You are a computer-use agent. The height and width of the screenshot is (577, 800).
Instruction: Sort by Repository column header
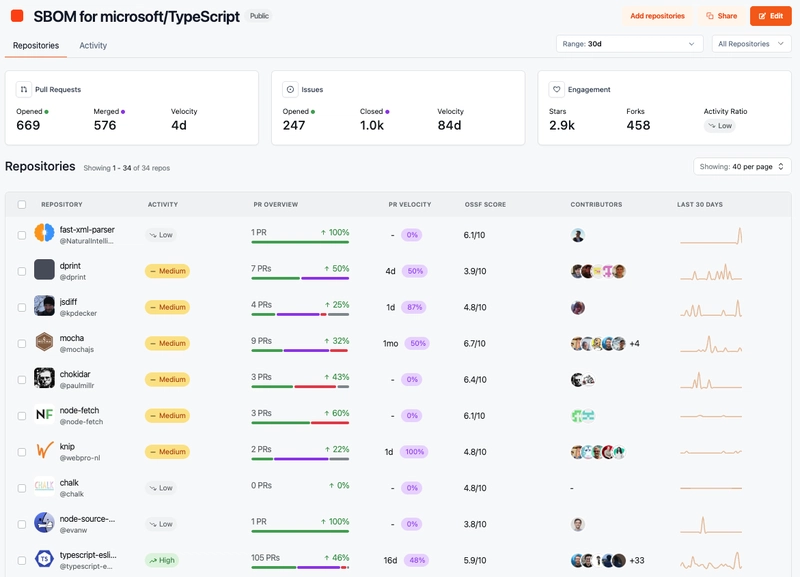(x=62, y=205)
